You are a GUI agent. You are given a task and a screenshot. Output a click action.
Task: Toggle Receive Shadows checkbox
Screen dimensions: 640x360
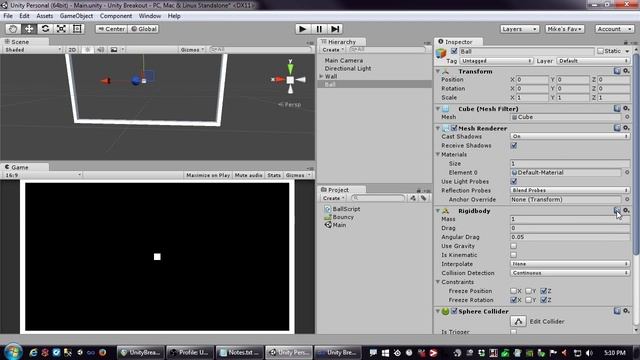514,146
